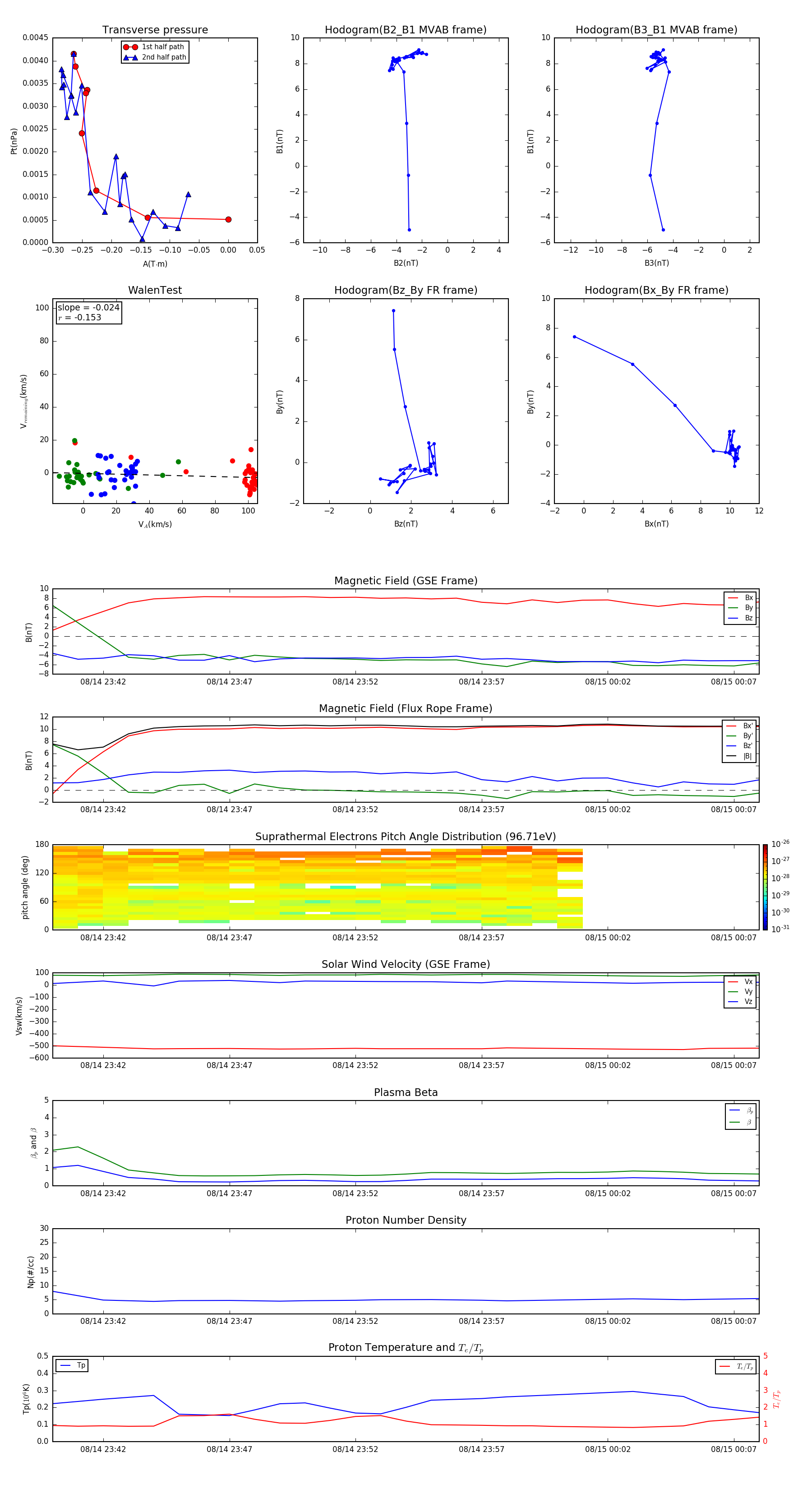The width and height of the screenshot is (812, 1489).
Task: Click the V_A(km/s) x-axis label
Action: point(155,524)
